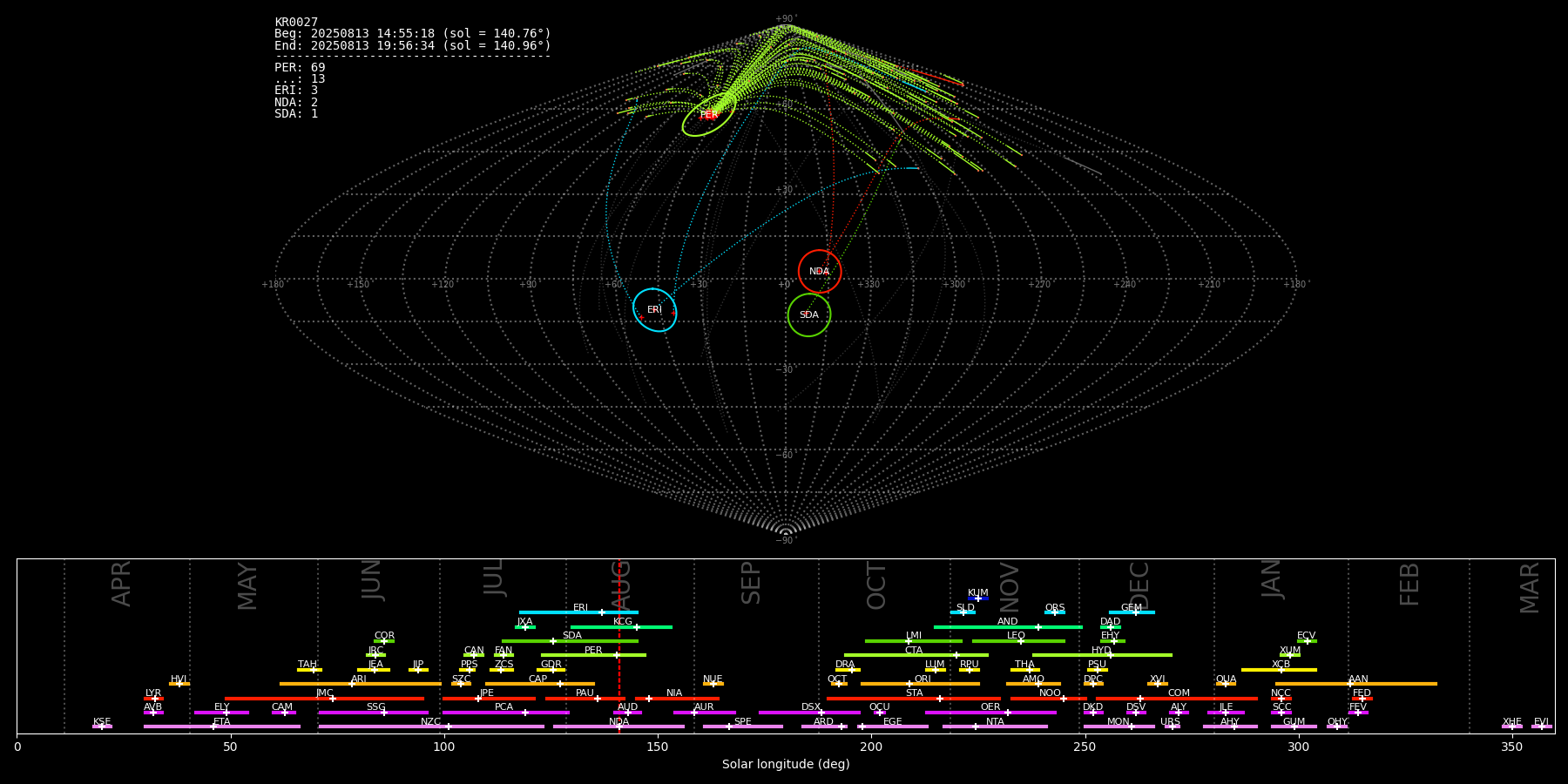Click the 'Solar longitude (deg)' axis label

[786, 765]
